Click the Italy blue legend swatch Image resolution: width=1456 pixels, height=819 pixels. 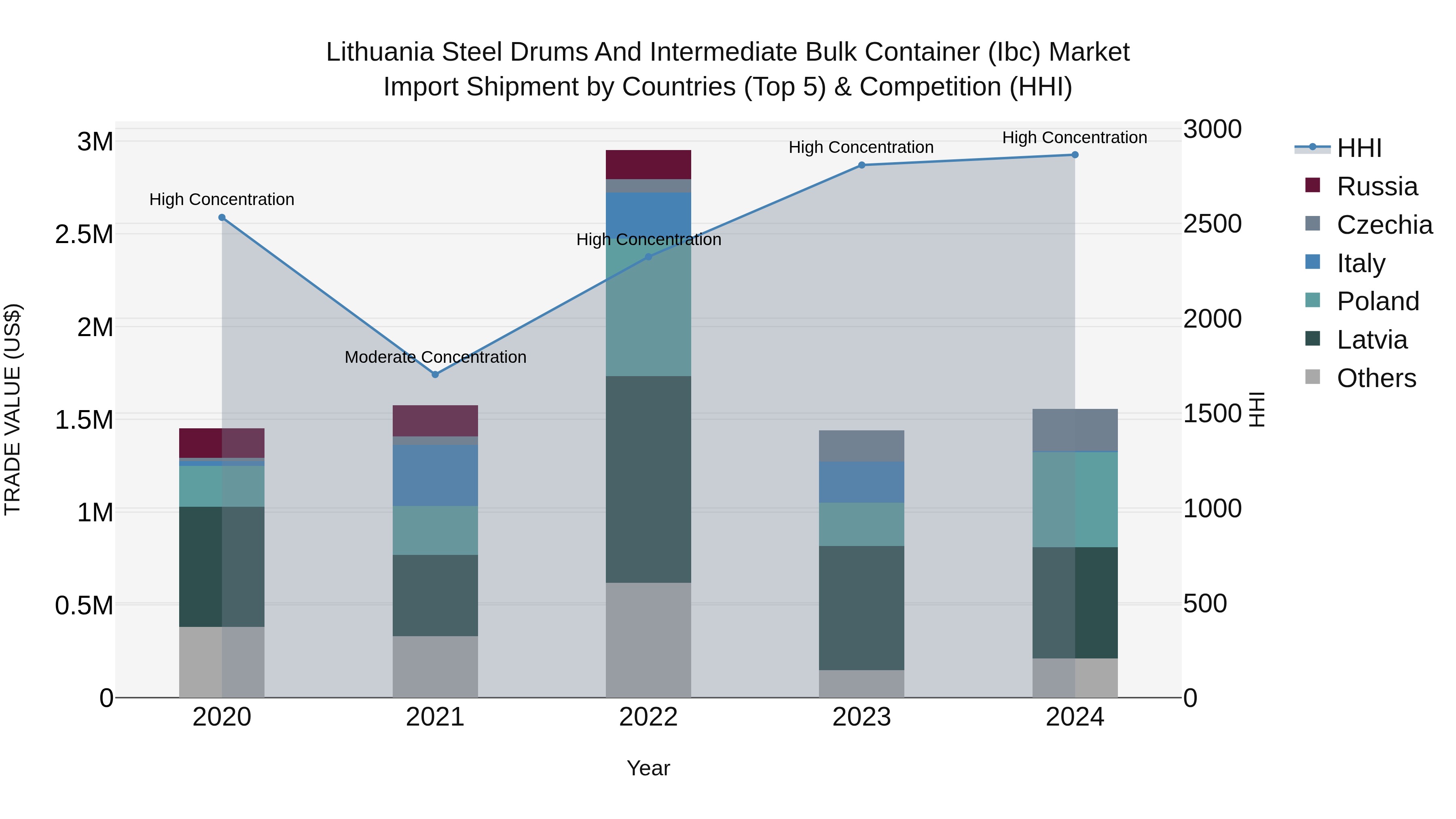[x=1312, y=262]
